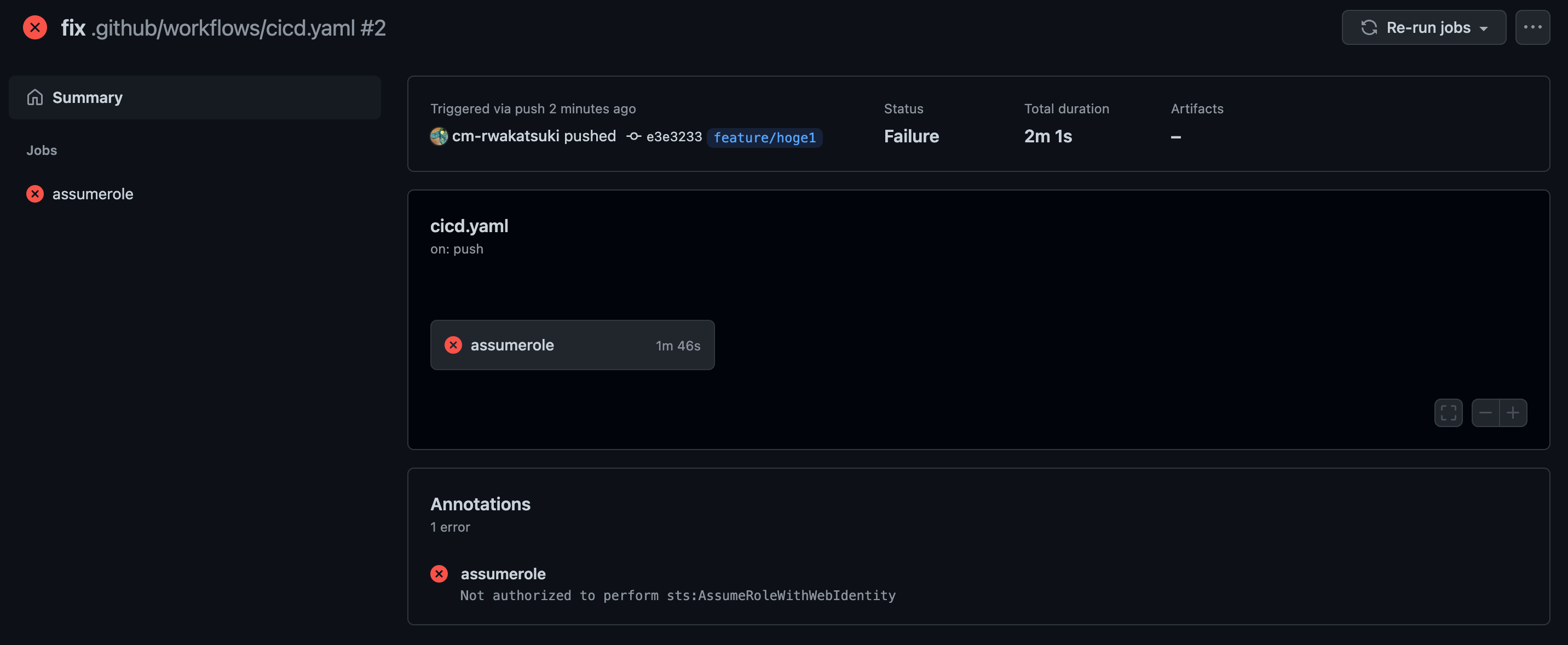Expand the Re-run jobs dropdown arrow
Viewport: 1568px width, 645px height.
click(x=1483, y=28)
